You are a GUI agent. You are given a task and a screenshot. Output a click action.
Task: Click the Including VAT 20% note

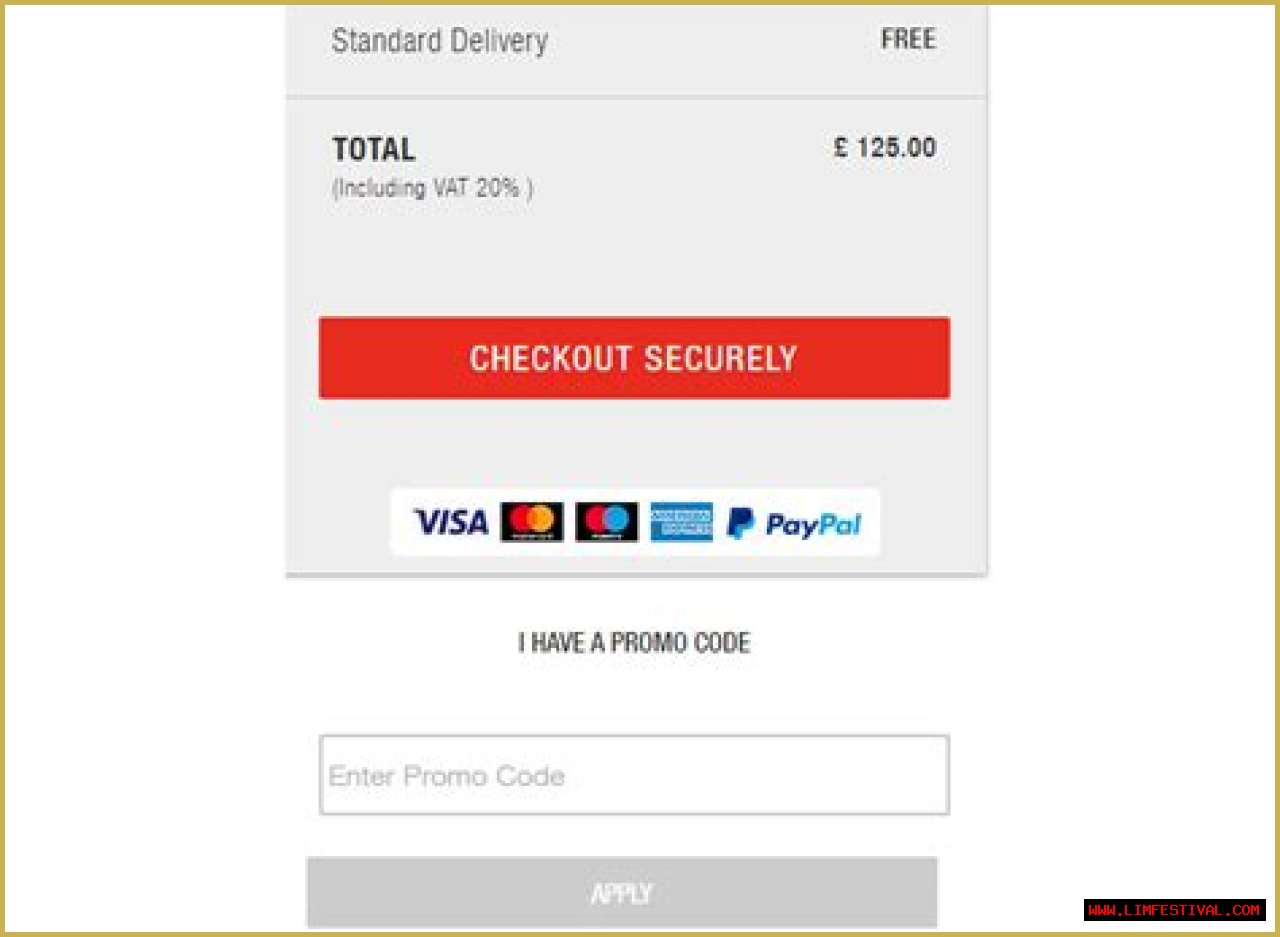click(432, 188)
